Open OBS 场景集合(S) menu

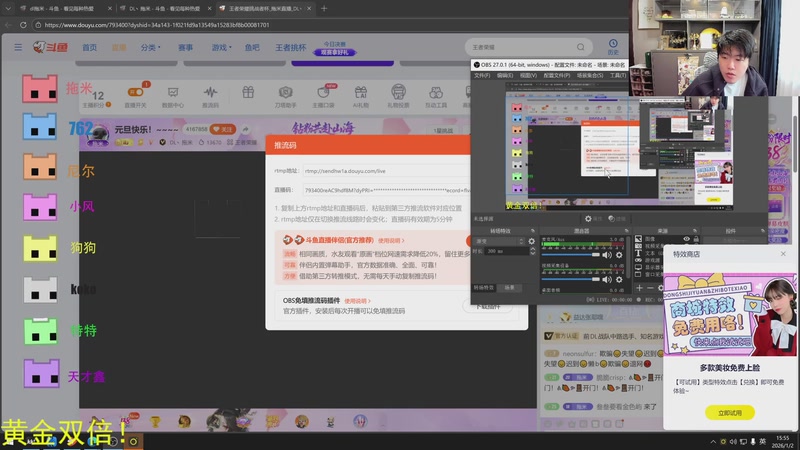(590, 76)
